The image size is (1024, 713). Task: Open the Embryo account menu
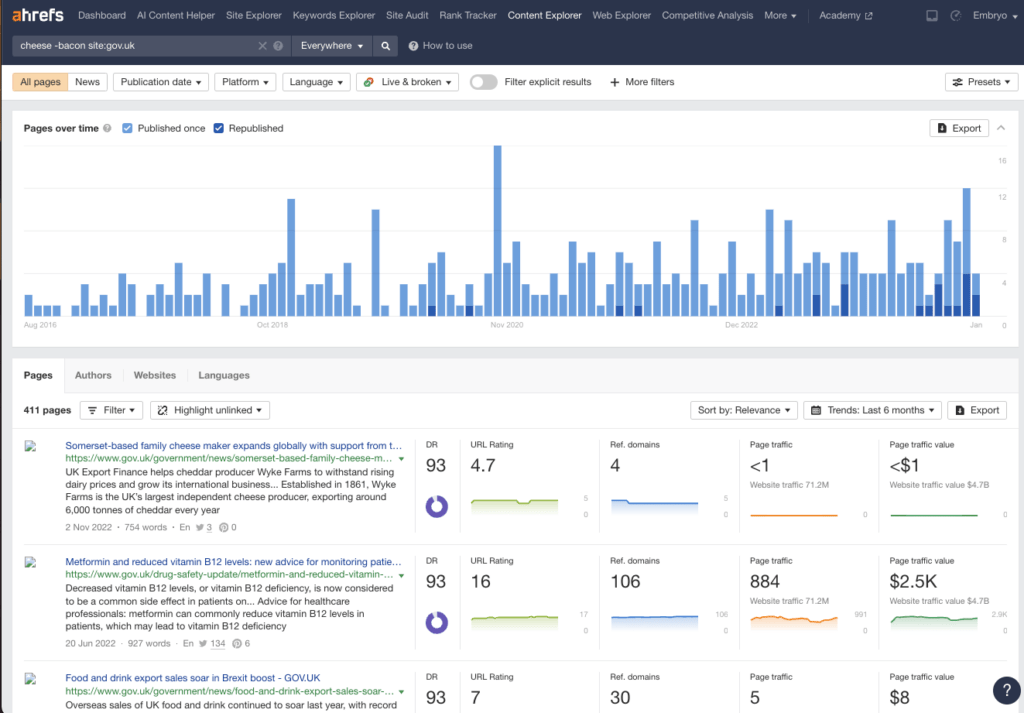pos(995,16)
